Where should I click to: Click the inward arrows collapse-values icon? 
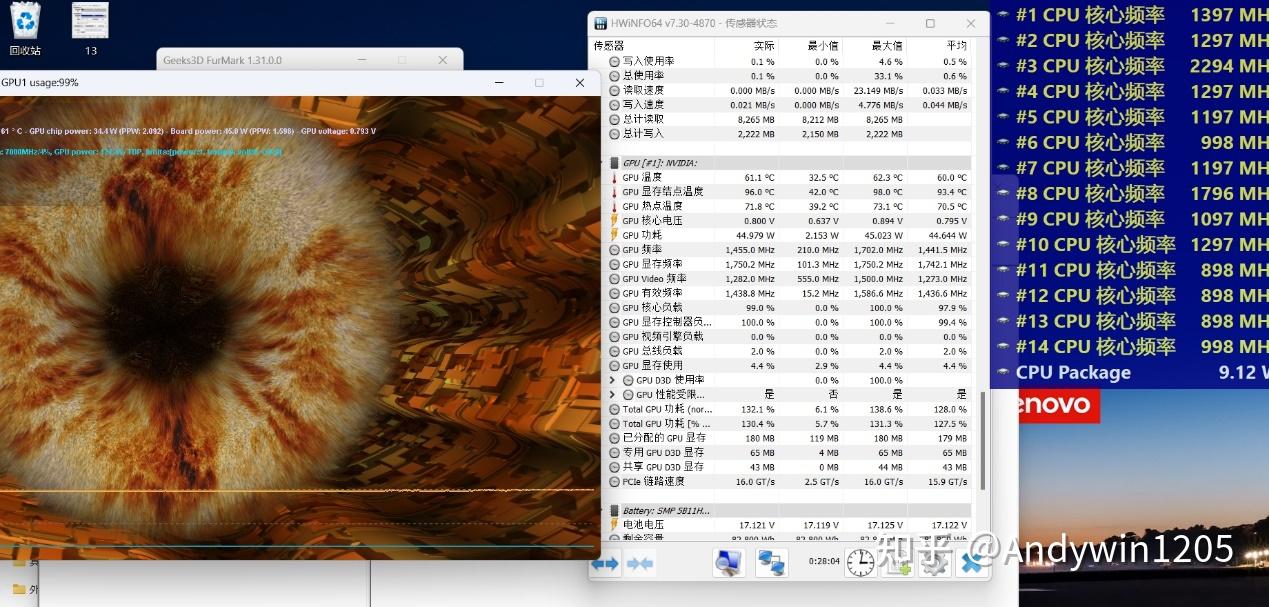tap(640, 563)
